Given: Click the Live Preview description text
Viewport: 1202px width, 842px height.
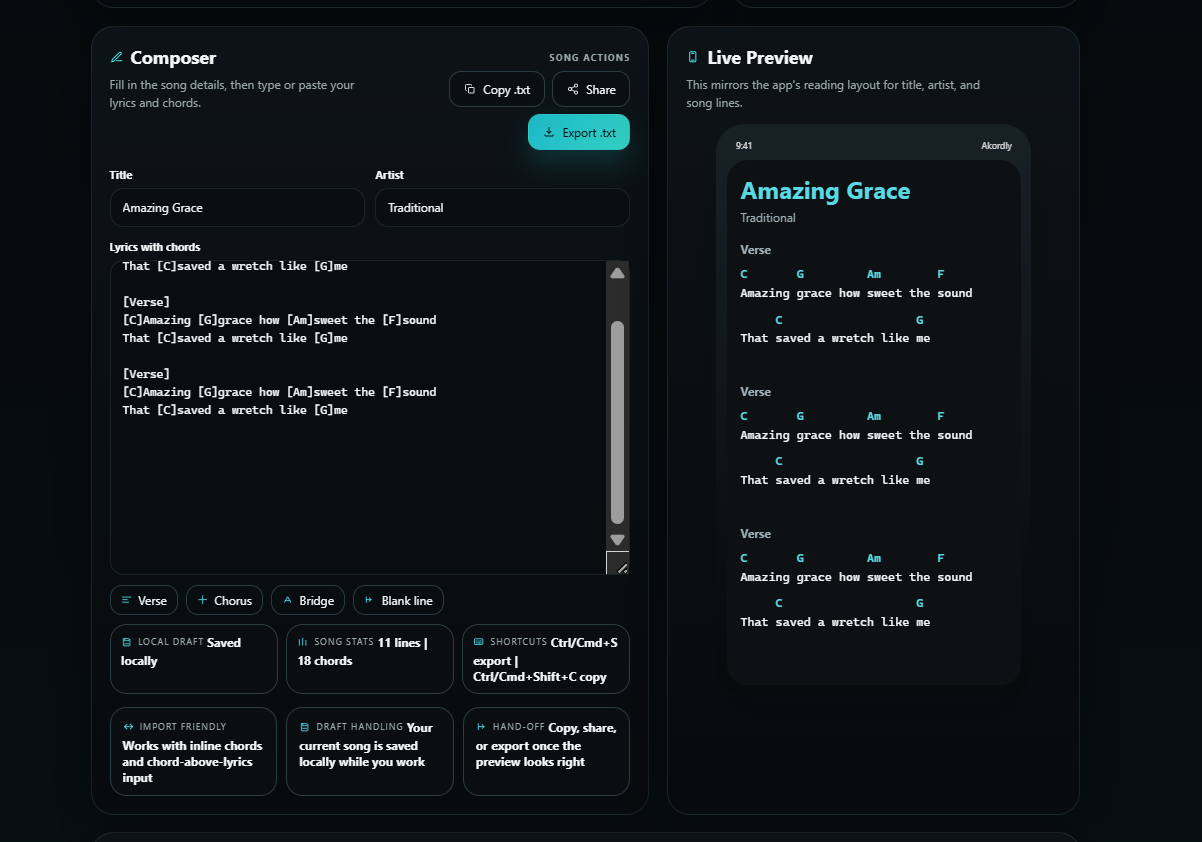Looking at the screenshot, I should click(833, 94).
